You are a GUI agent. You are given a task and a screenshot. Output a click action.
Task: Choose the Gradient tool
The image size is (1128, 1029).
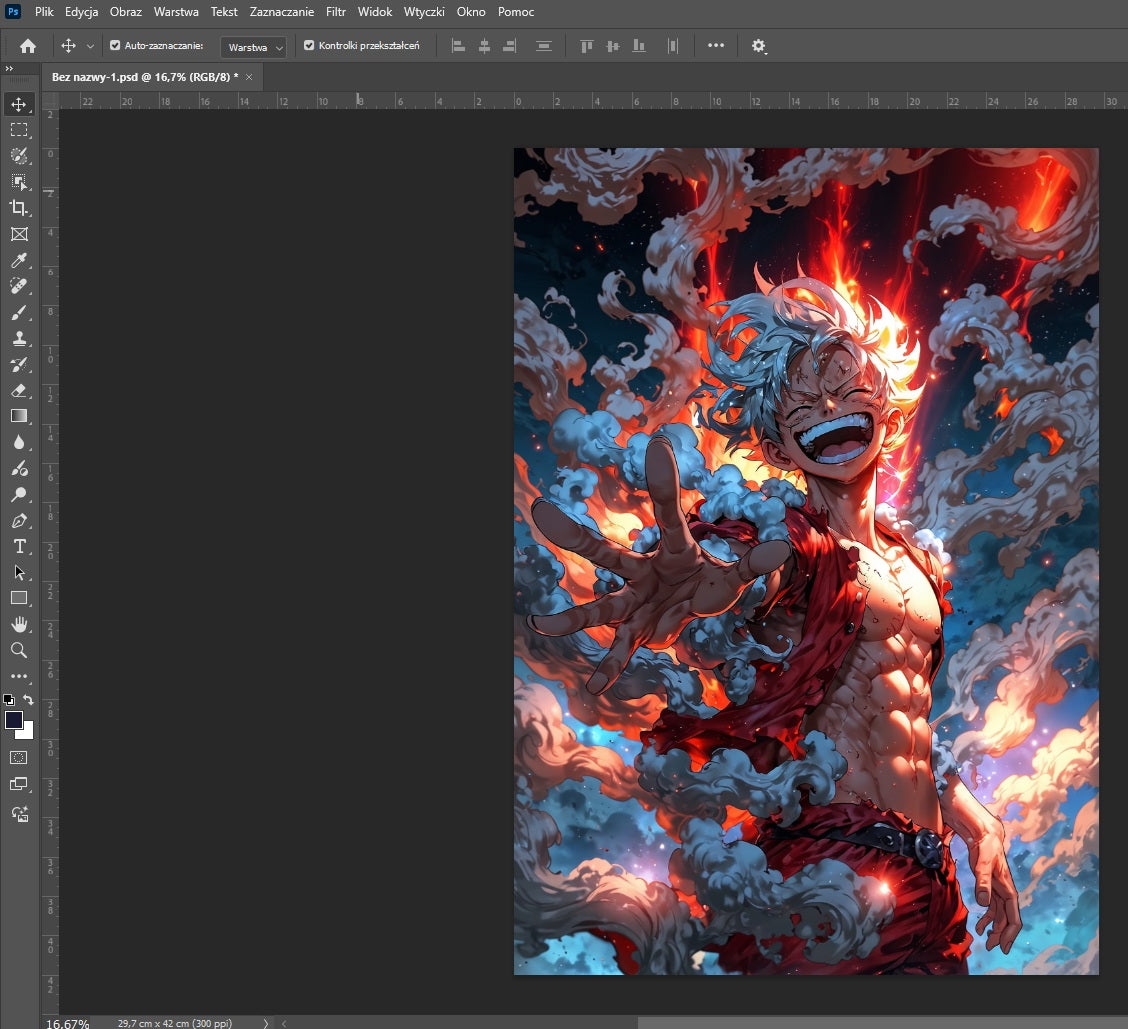(x=19, y=416)
